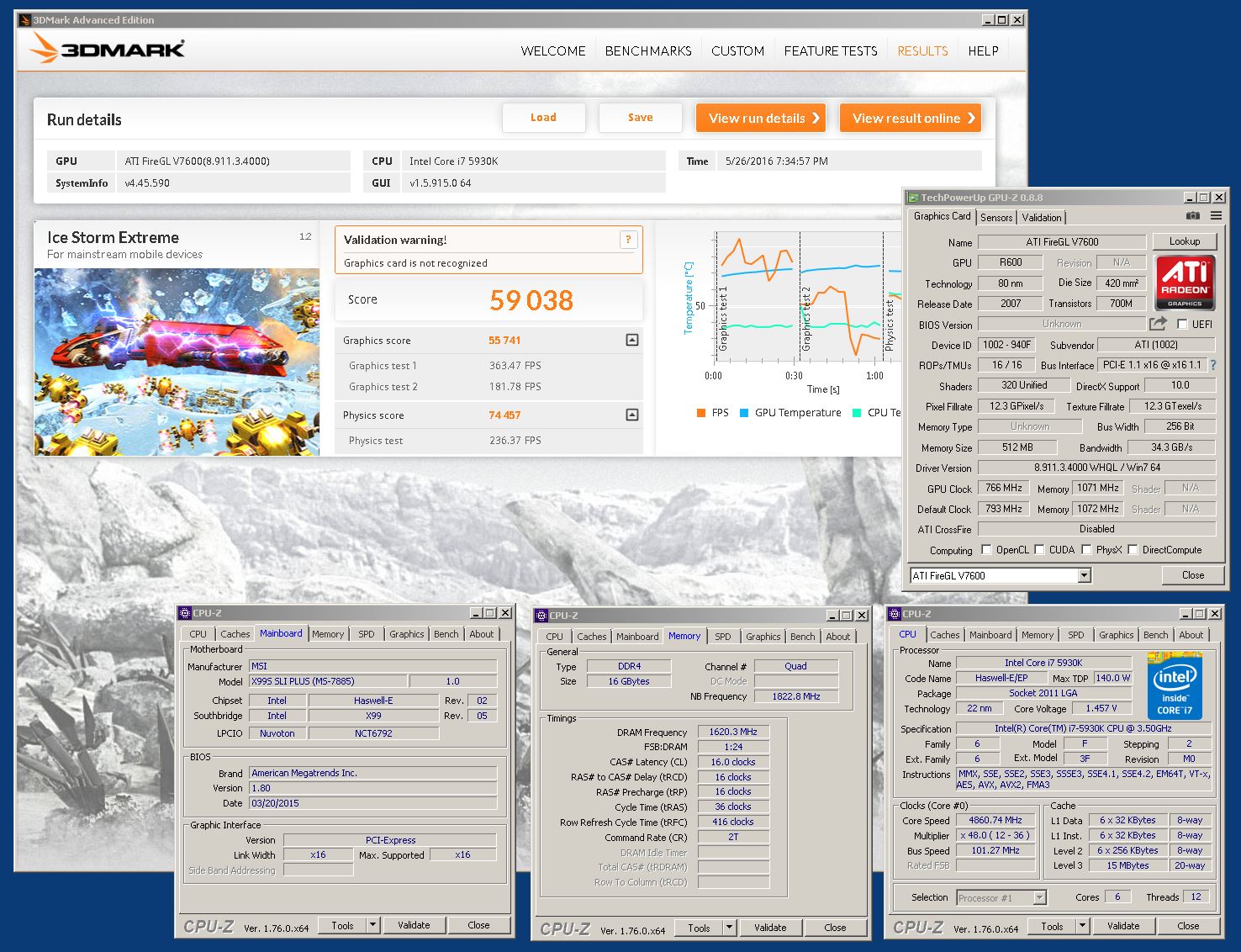Click the green CPU Te legend swatch
The image size is (1241, 952).
(856, 413)
